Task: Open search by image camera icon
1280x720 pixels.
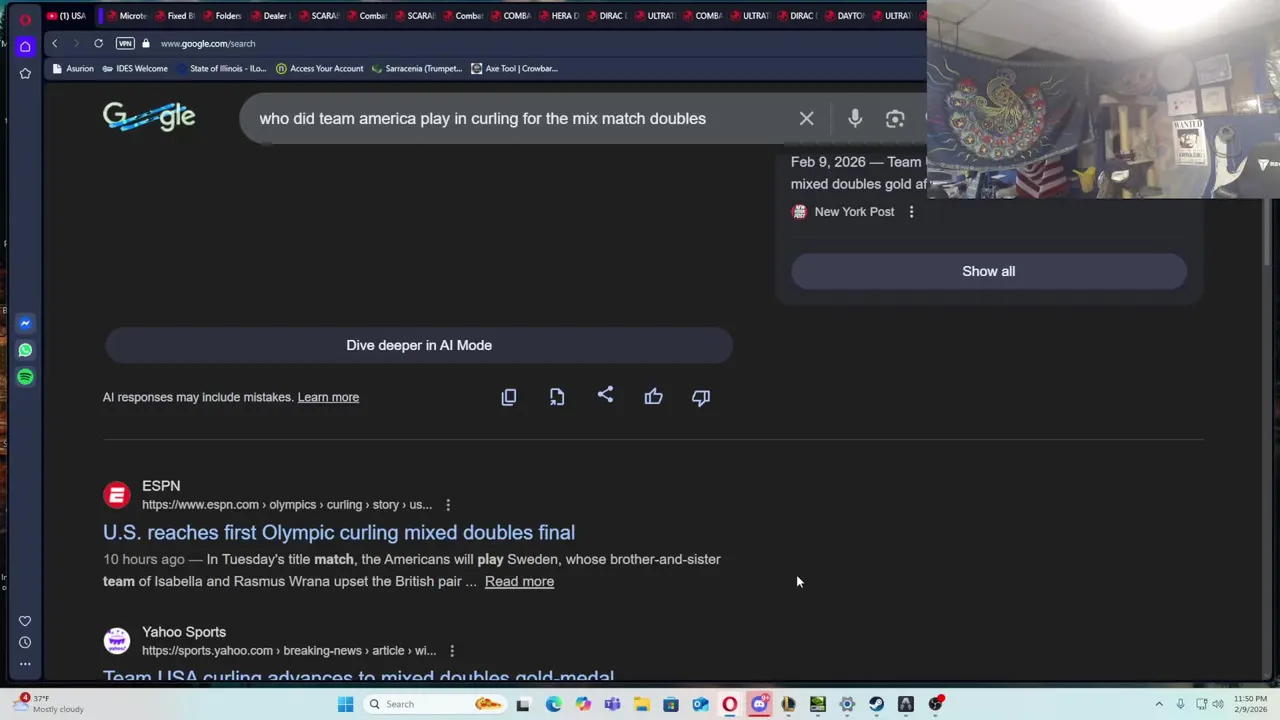Action: [x=895, y=118]
